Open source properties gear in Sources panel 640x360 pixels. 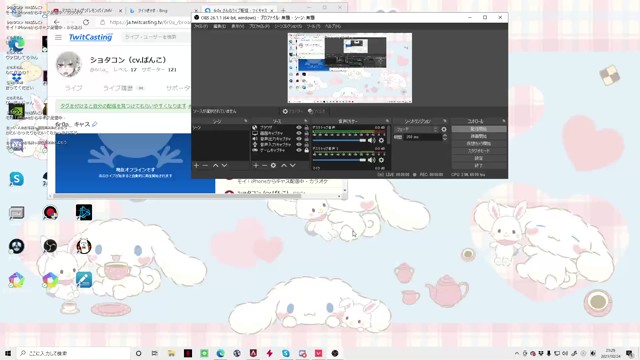(x=273, y=165)
